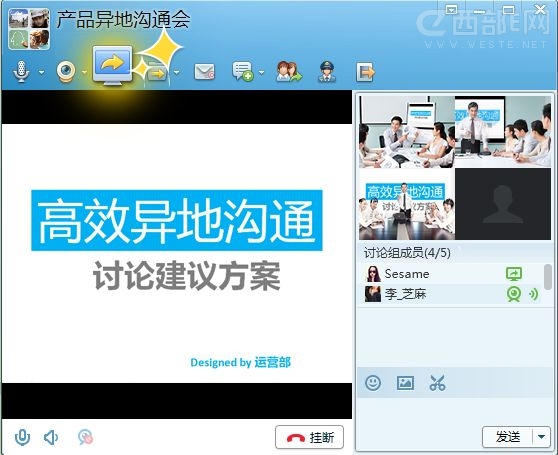
Task: Open dropdown arrow next to chat-plus icon
Action: click(x=262, y=72)
